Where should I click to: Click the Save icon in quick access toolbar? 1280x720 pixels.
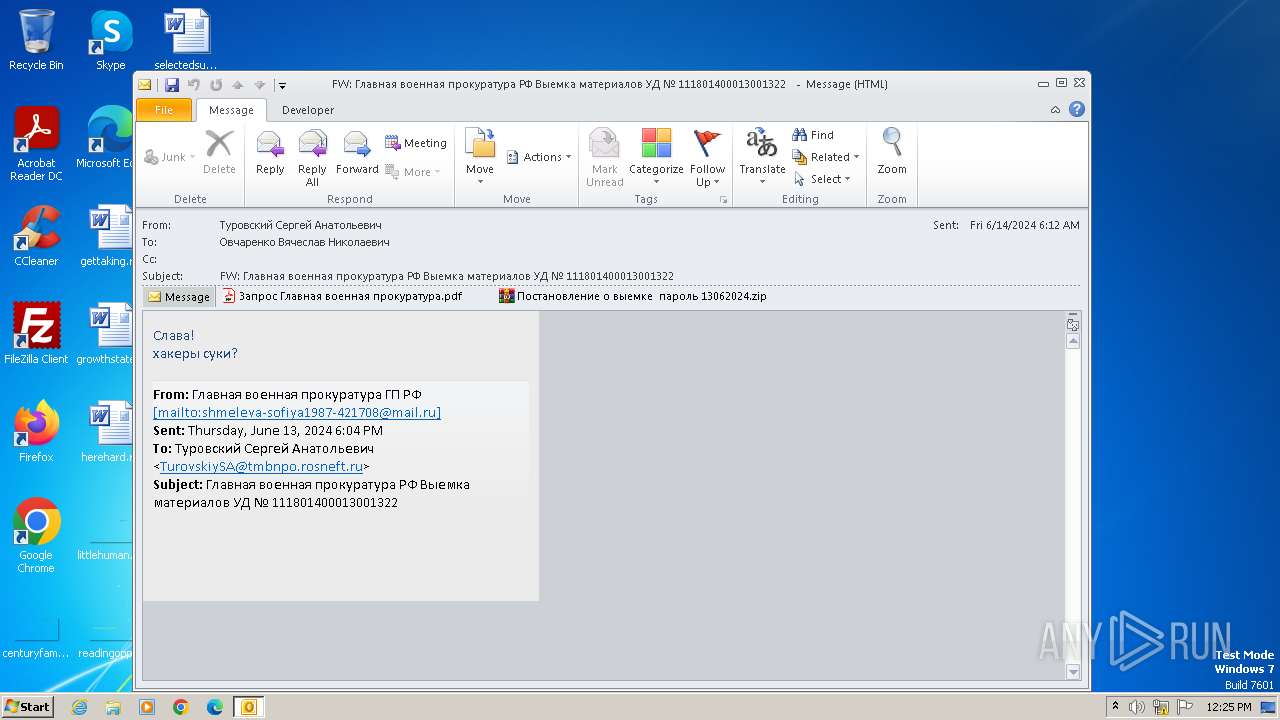click(x=172, y=85)
